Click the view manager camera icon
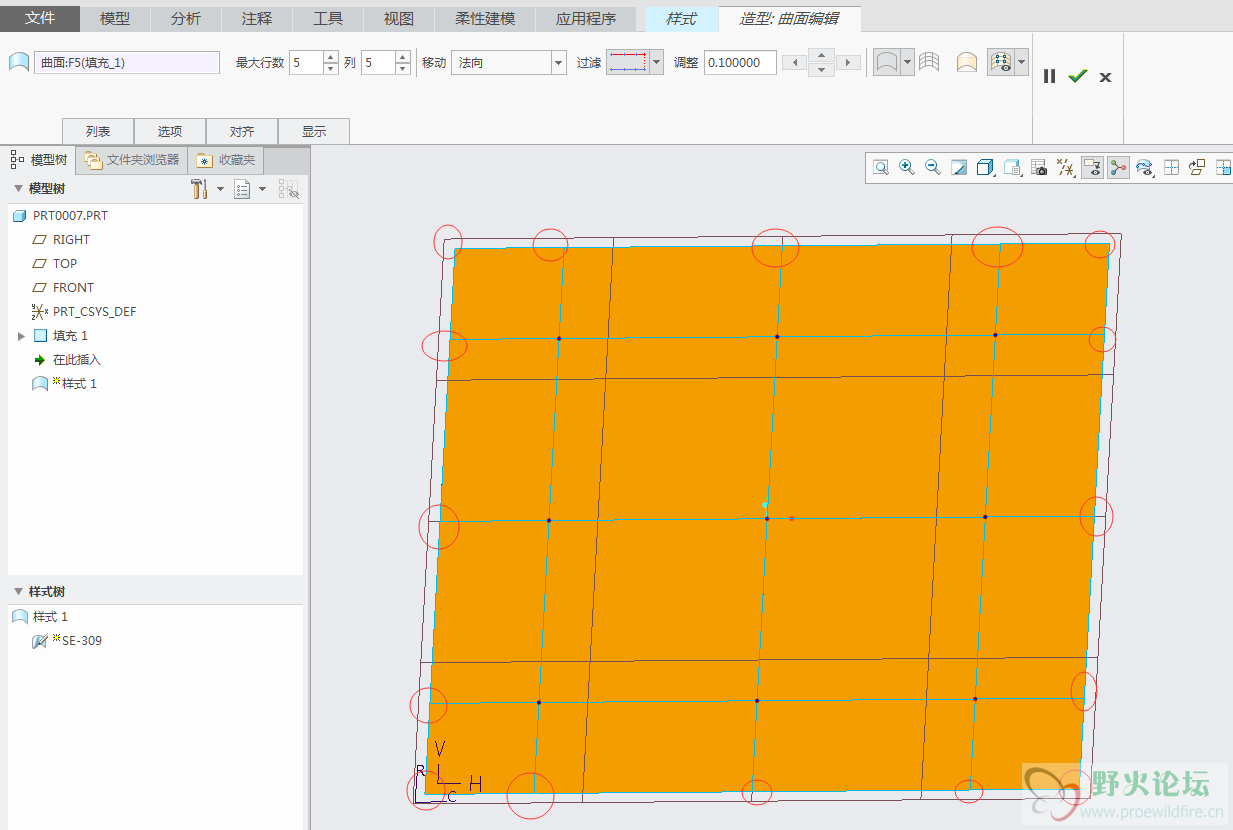Viewport: 1233px width, 830px height. (1039, 168)
